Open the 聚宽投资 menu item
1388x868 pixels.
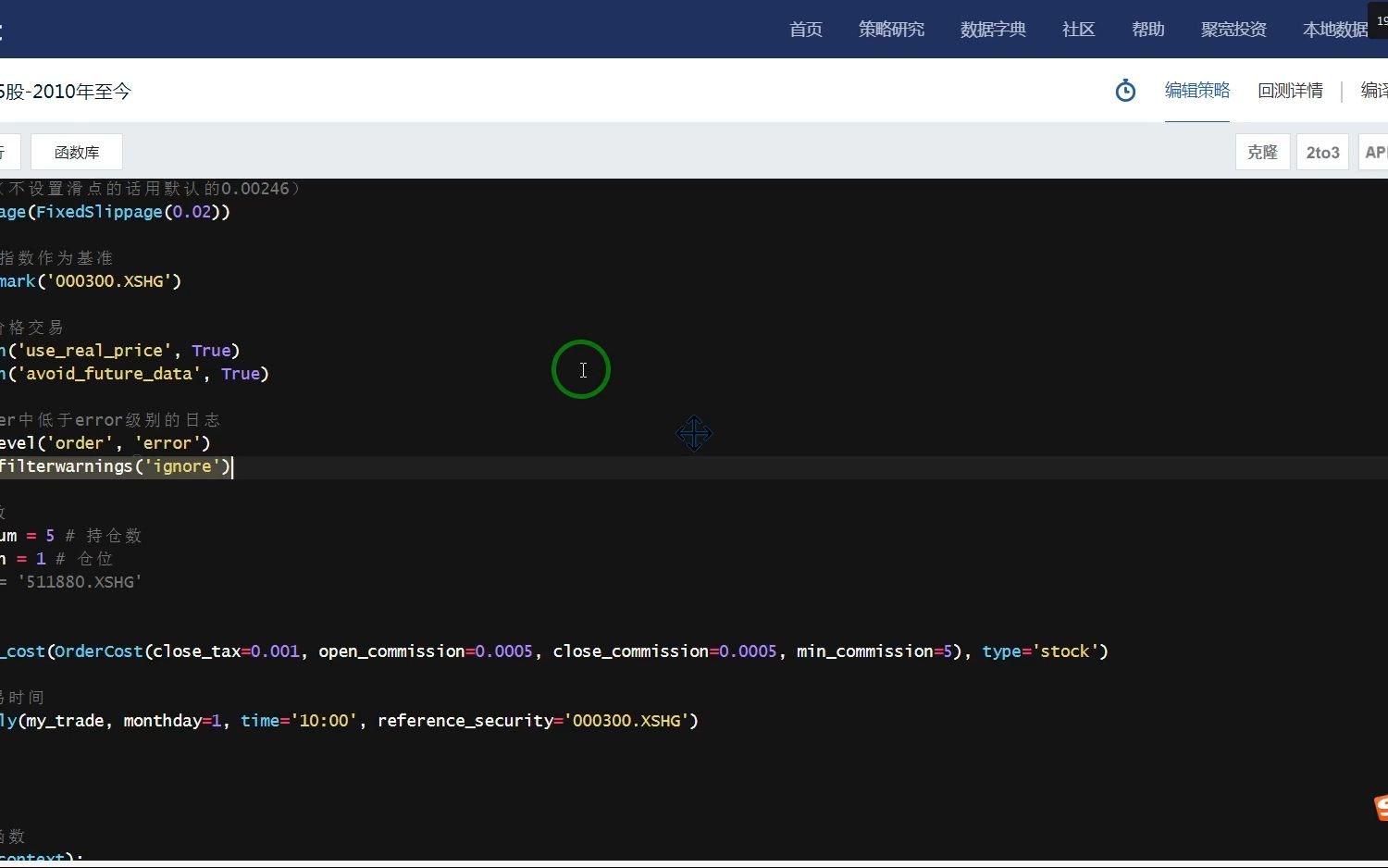coord(1233,30)
